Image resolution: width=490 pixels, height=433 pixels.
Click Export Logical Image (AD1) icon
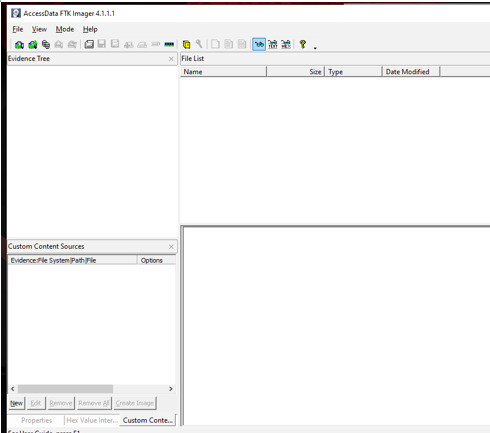(x=115, y=44)
